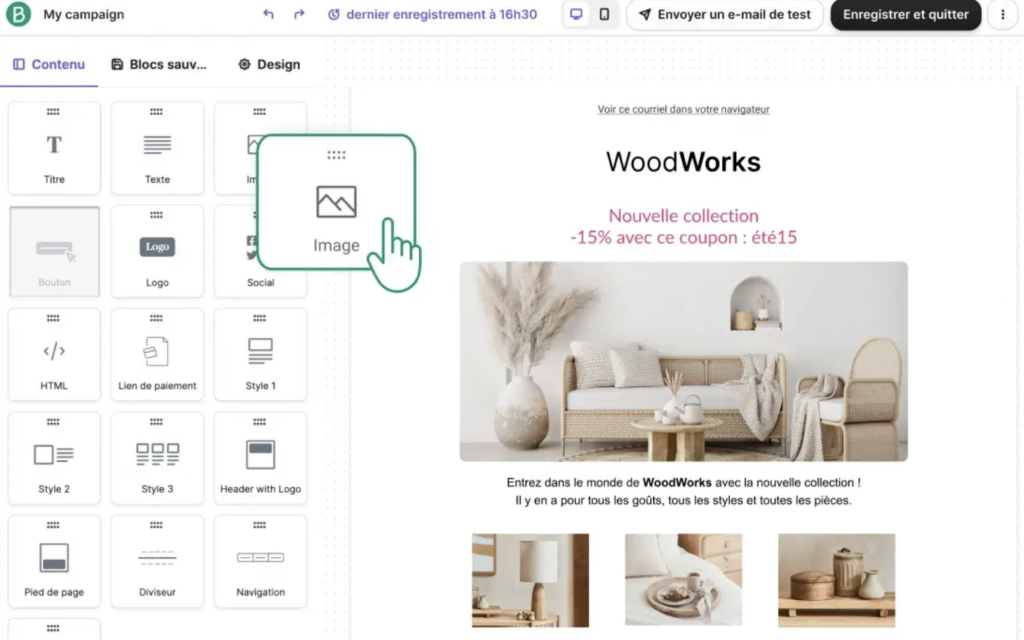Click the 'My campaign' title
Screen dimensions: 1024x640
tap(84, 14)
